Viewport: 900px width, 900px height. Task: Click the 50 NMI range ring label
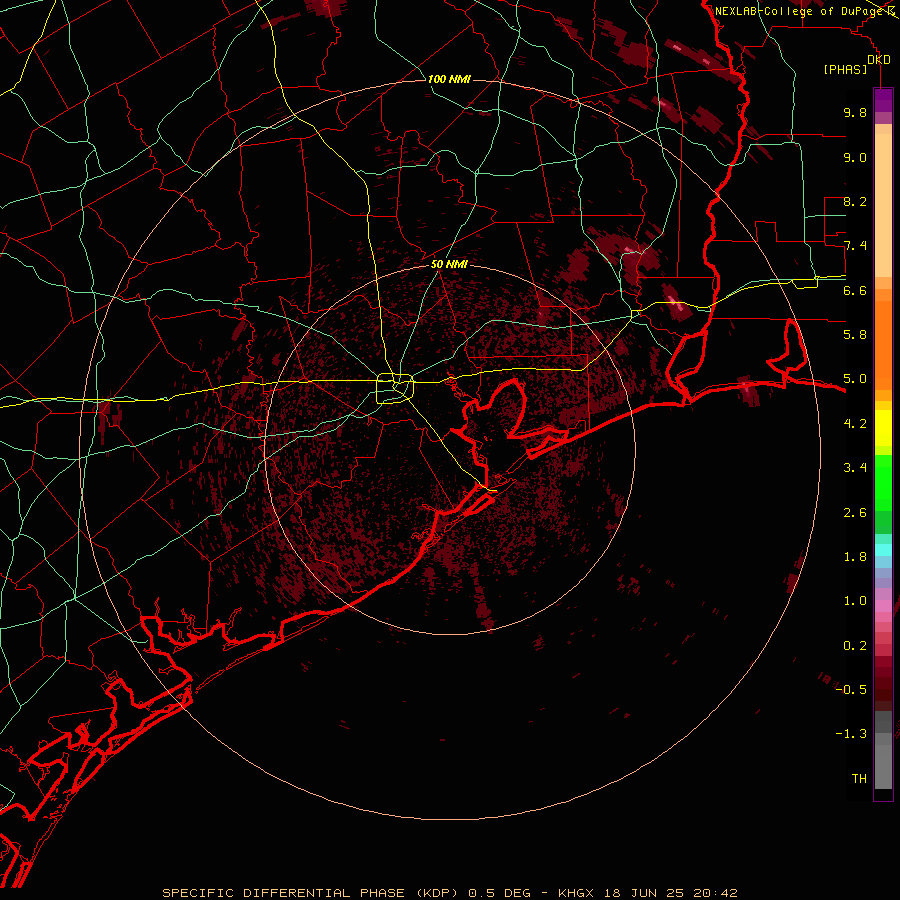pyautogui.click(x=449, y=264)
